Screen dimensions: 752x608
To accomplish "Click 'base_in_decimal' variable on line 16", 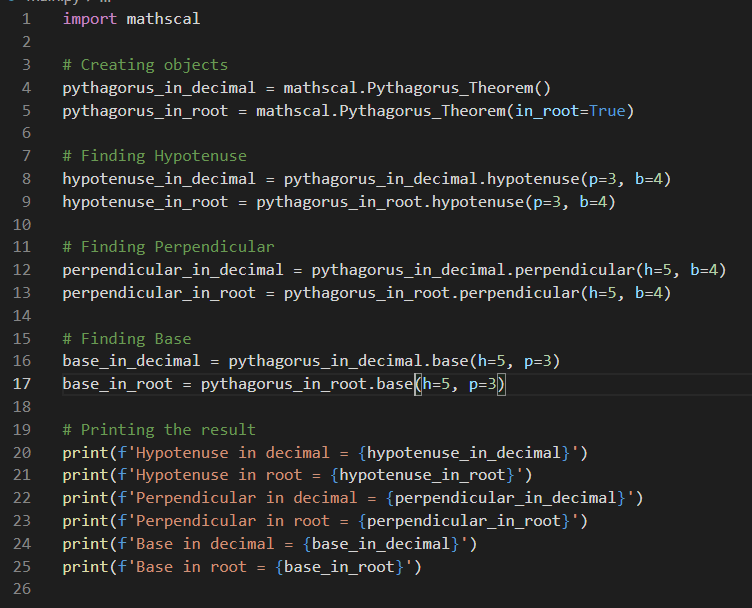I will [x=131, y=361].
